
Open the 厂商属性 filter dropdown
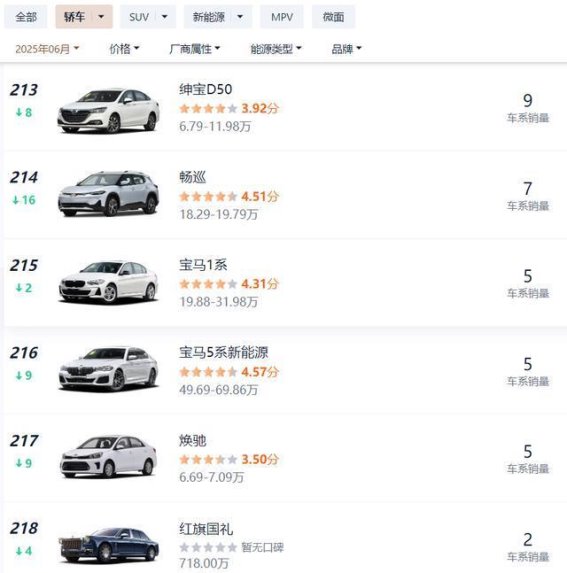(x=194, y=49)
